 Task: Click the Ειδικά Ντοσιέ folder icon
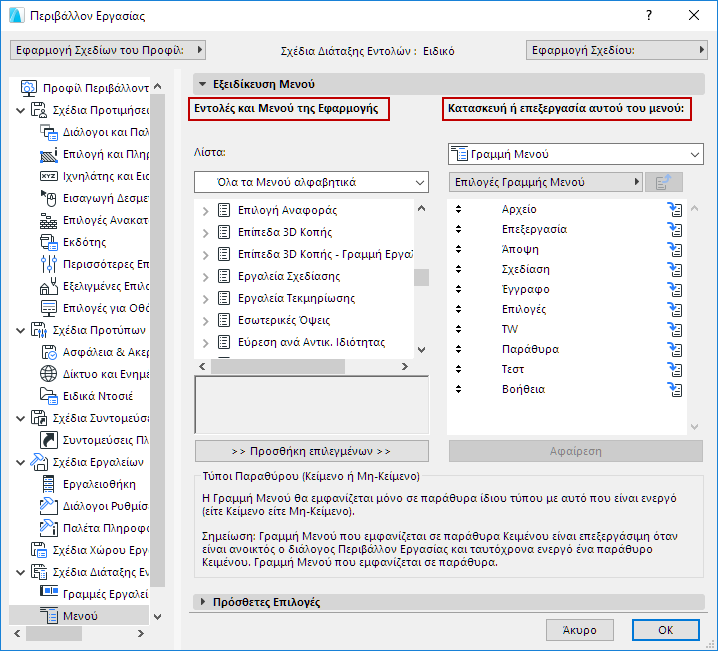(49, 396)
